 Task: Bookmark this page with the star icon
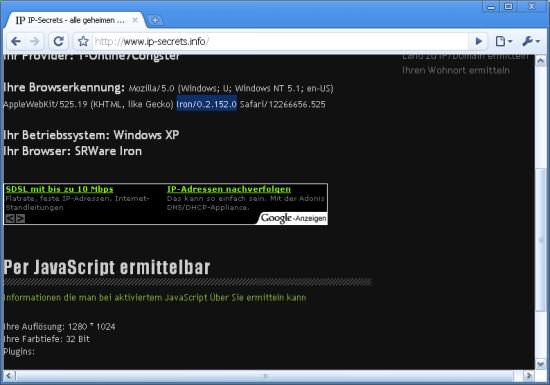(83, 41)
